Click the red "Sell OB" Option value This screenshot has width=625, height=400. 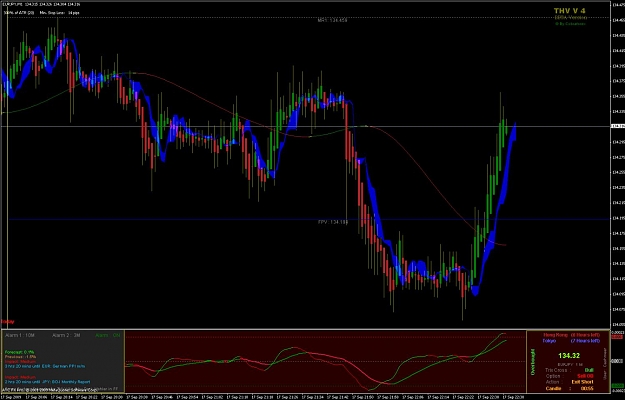click(x=585, y=376)
